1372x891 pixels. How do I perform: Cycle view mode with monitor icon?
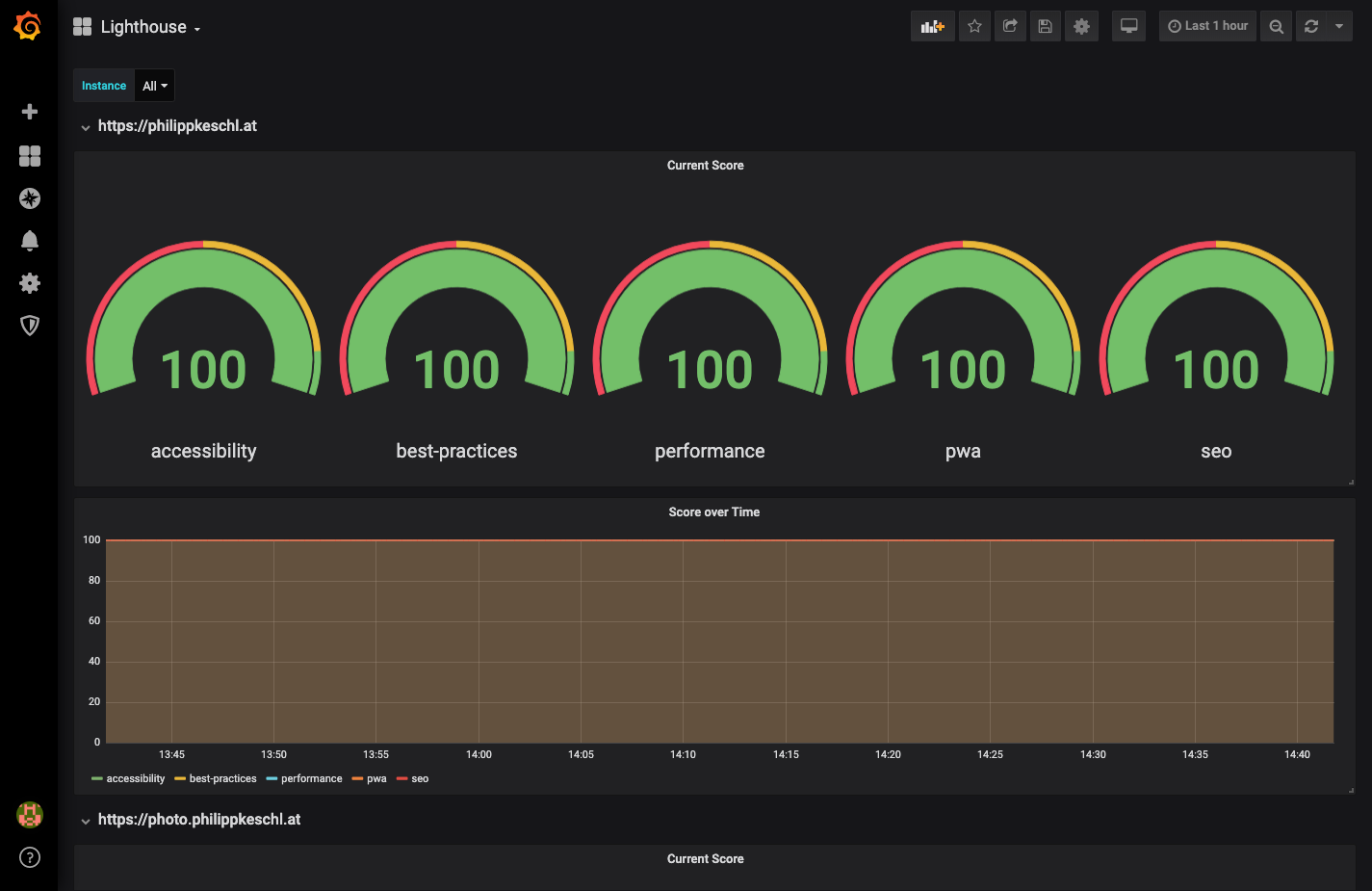[x=1129, y=26]
